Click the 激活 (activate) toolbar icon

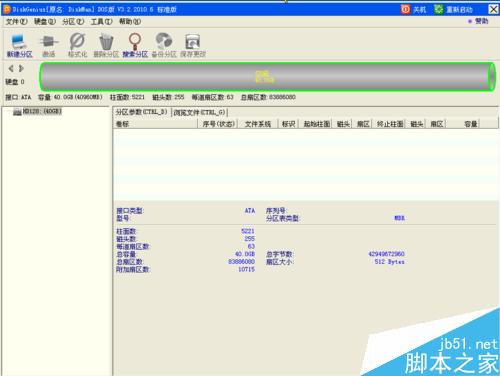point(49,45)
